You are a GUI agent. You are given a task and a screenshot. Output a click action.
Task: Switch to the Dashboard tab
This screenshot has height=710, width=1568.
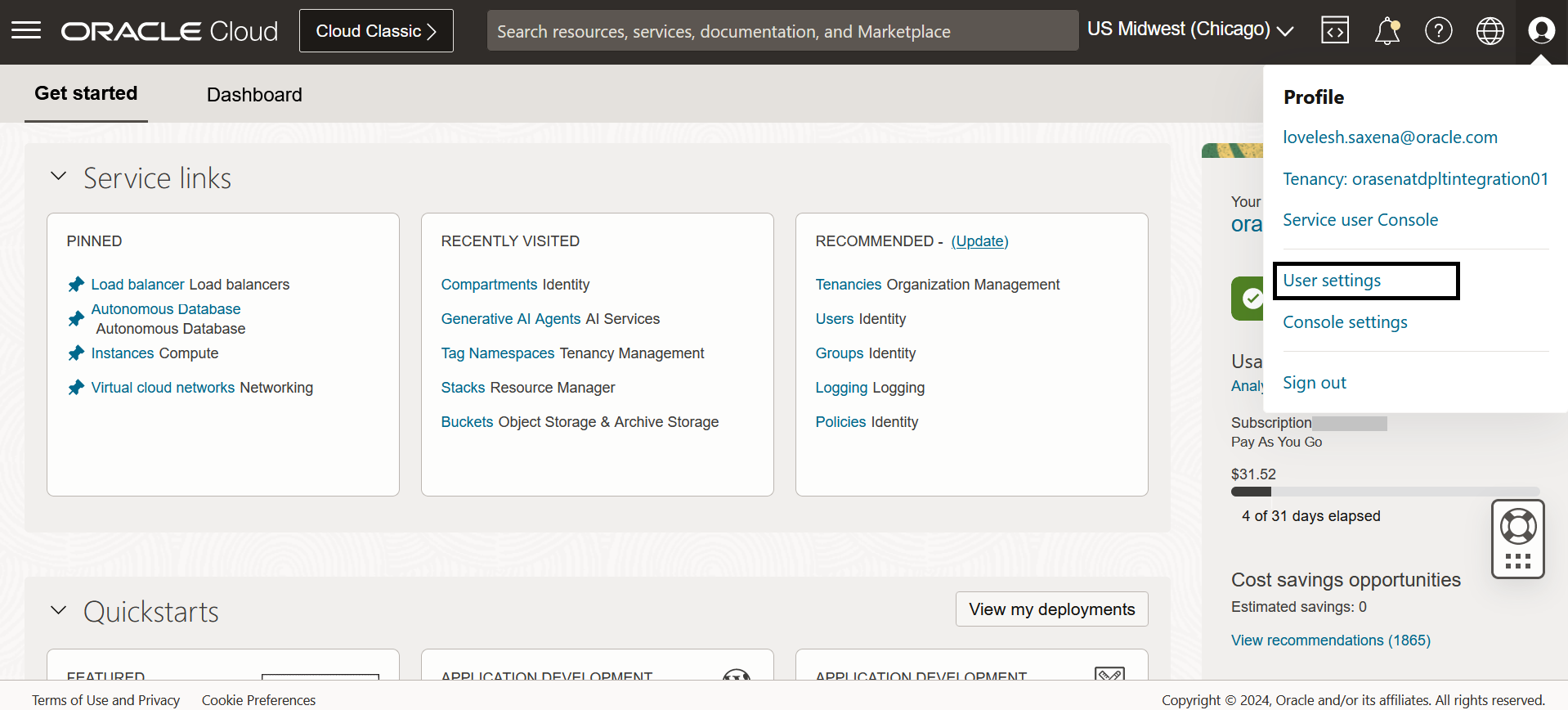(254, 95)
